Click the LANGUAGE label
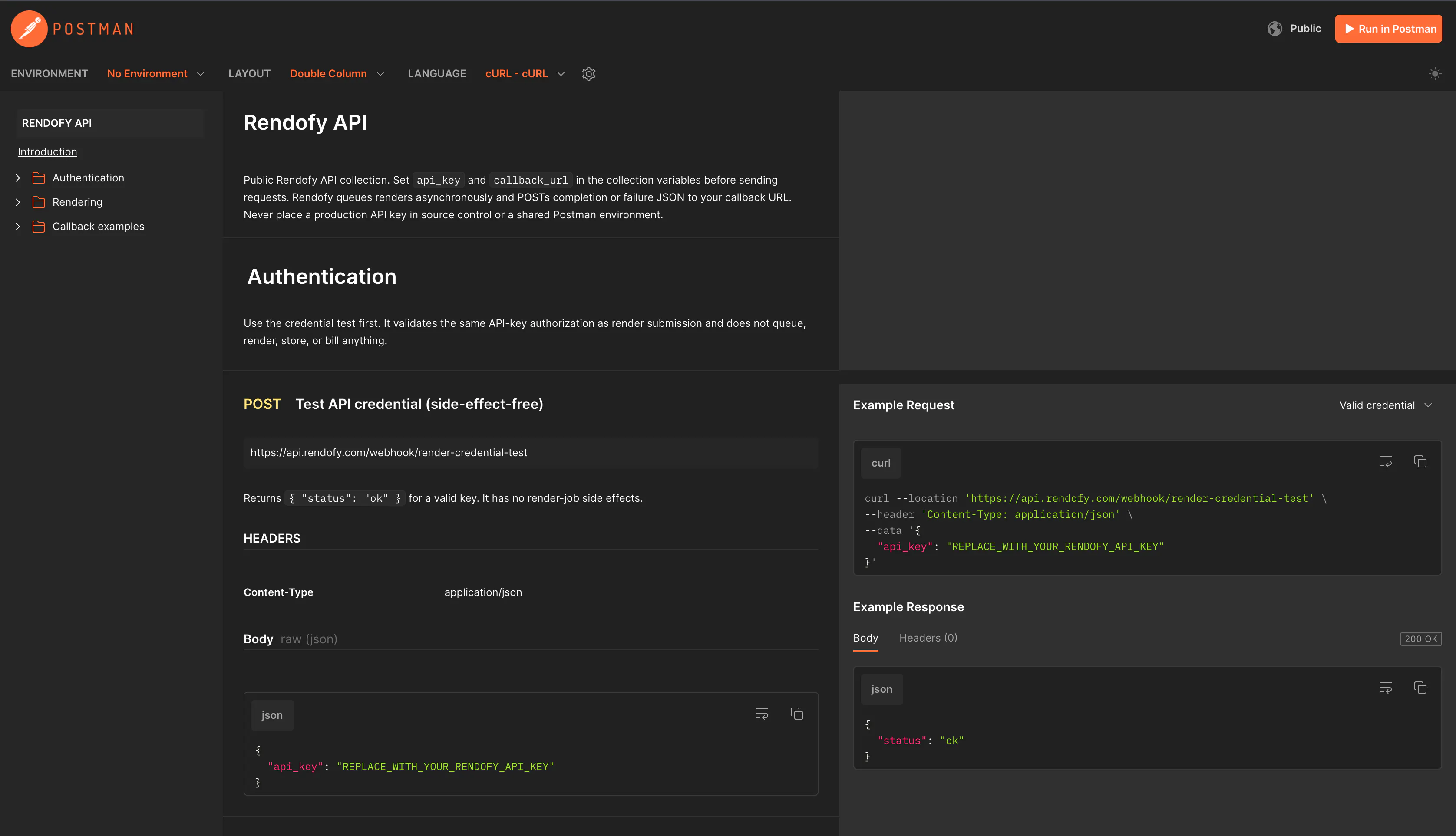This screenshot has height=836, width=1456. click(x=436, y=73)
